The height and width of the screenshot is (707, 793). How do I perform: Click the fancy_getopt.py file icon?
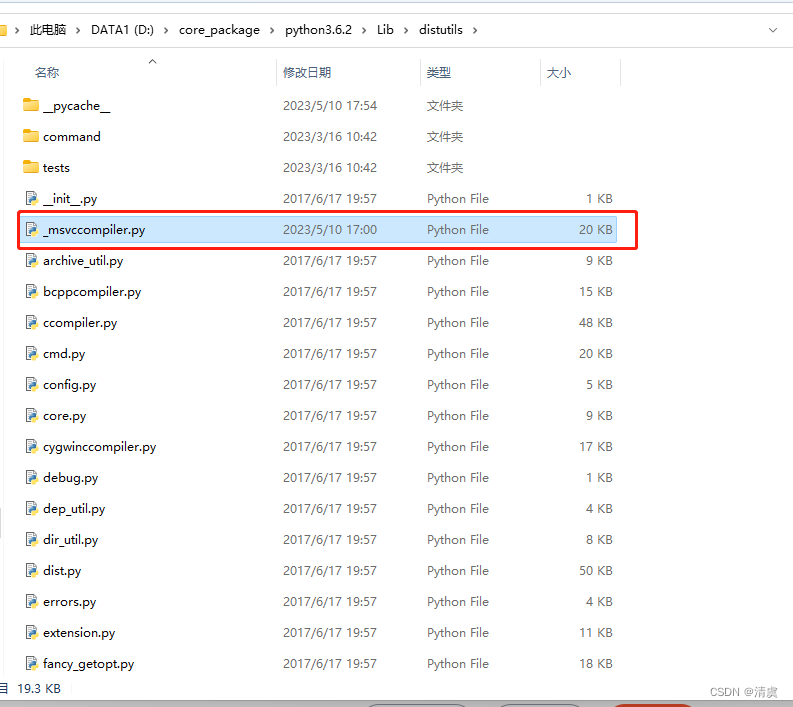(32, 663)
